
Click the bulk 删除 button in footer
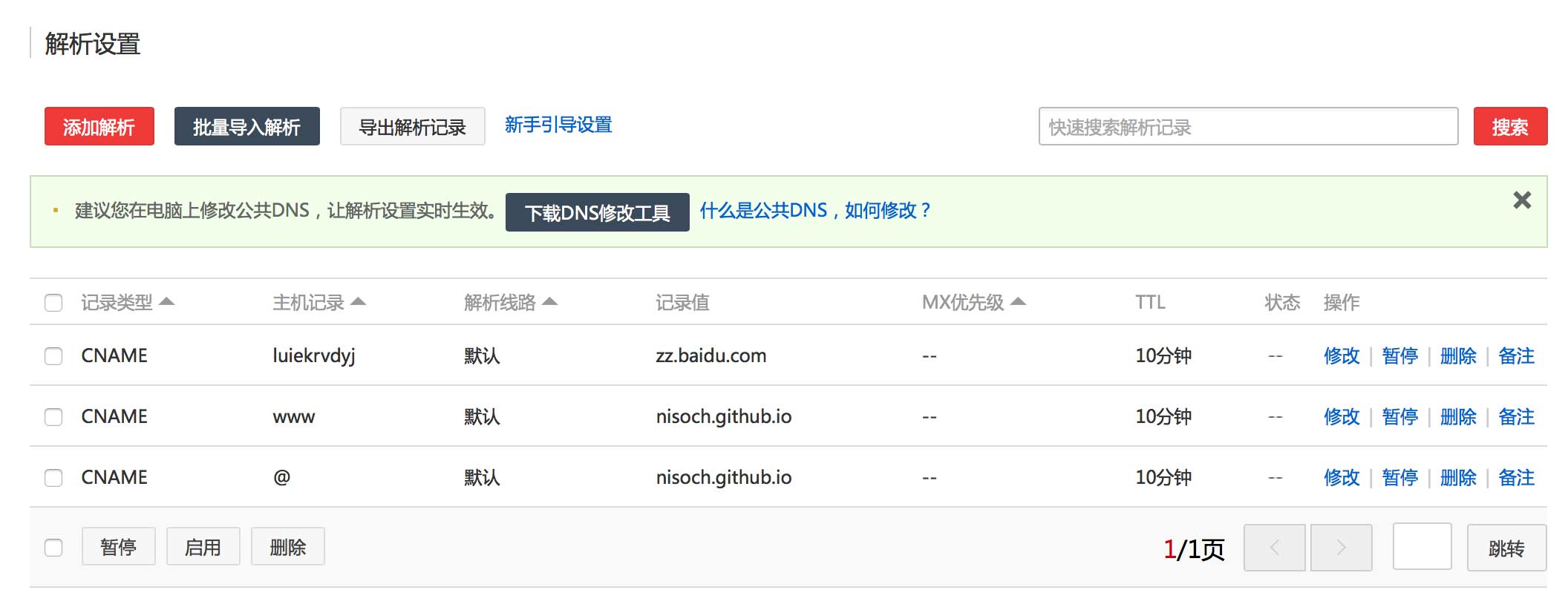(288, 547)
